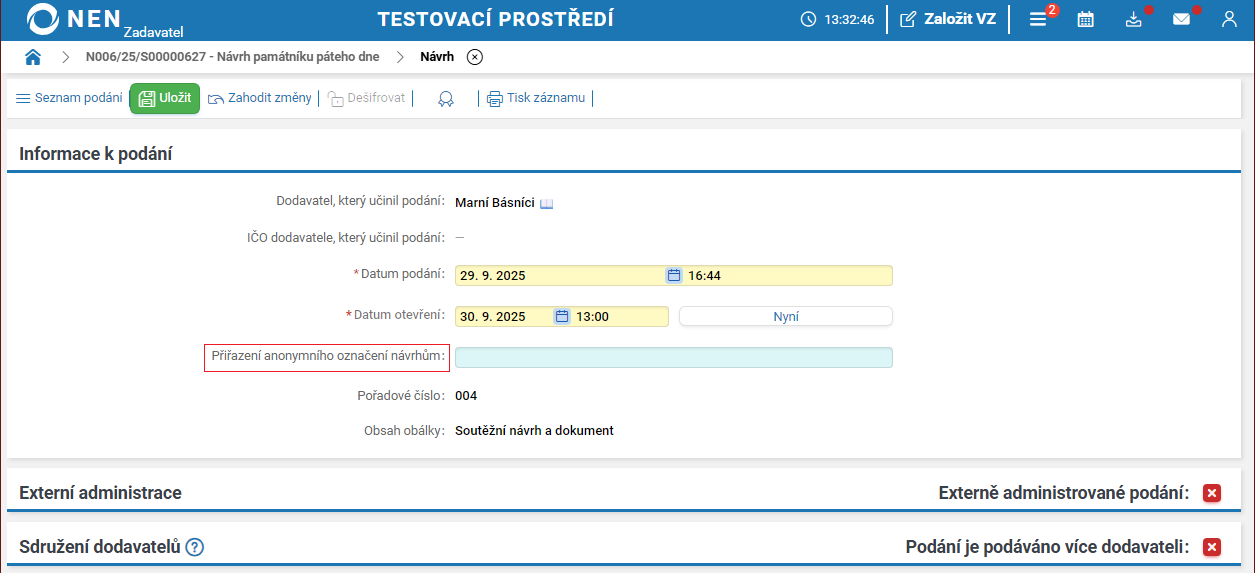This screenshot has height=573, width=1255.
Task: Open Seznam podání list
Action: pos(69,98)
